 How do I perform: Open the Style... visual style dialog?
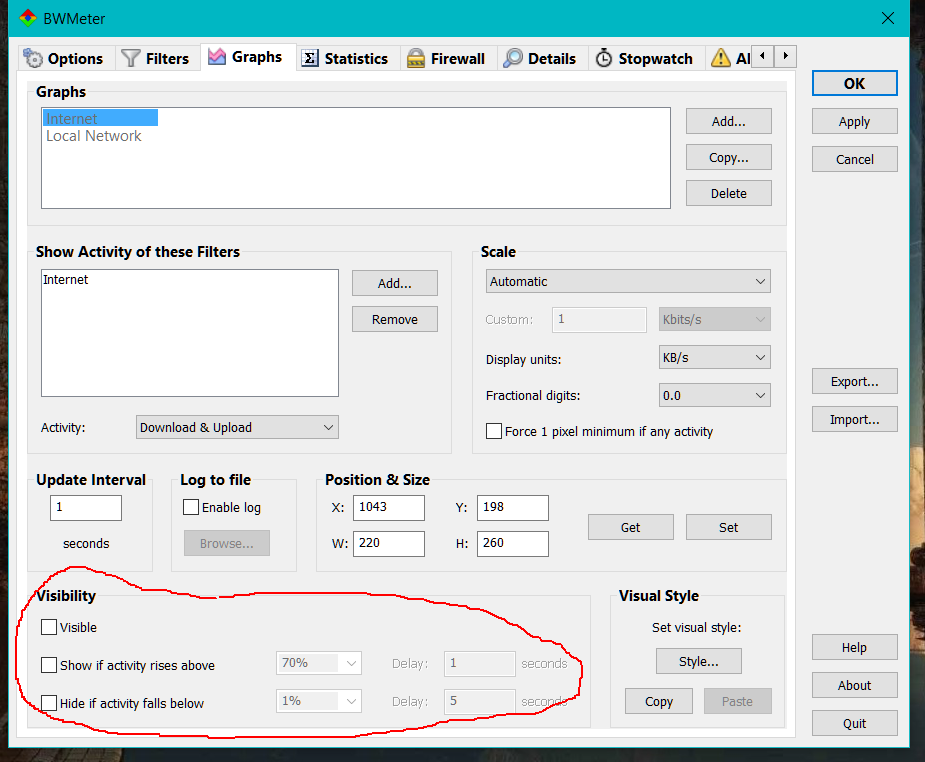point(698,661)
